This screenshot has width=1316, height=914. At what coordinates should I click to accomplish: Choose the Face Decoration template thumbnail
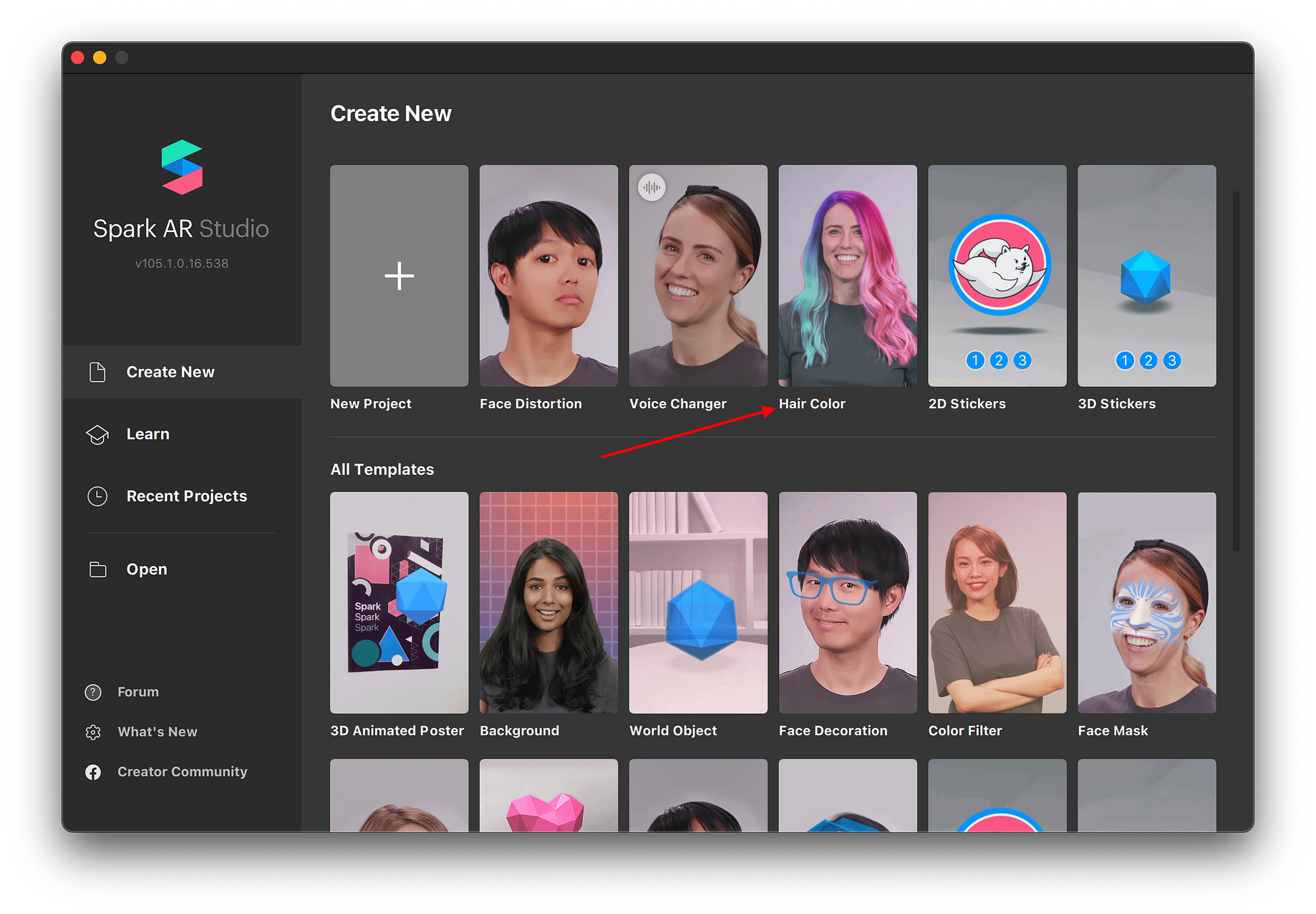(848, 602)
